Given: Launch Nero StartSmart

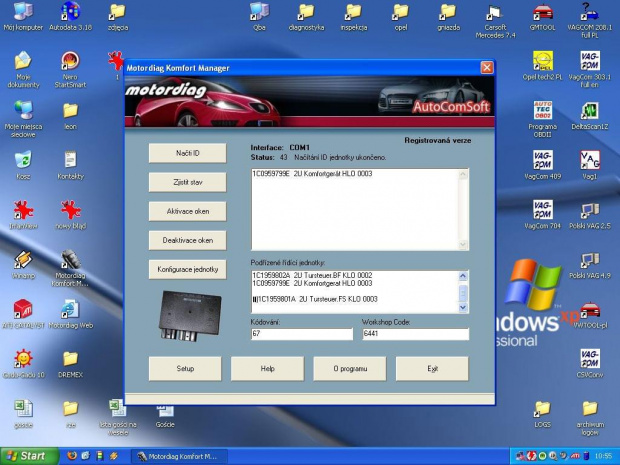Looking at the screenshot, I should 70,70.
